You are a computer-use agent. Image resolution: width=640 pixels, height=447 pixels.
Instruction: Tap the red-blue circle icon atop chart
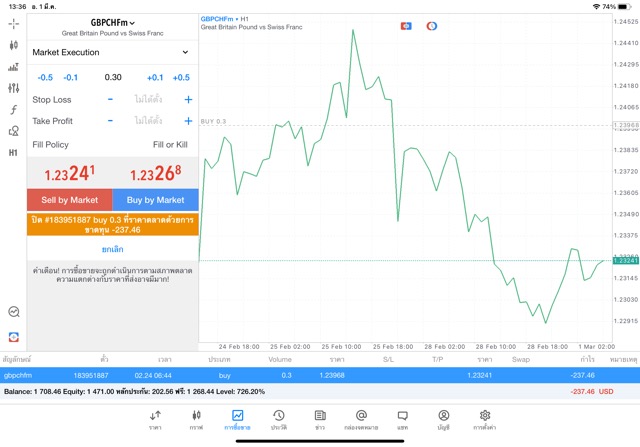tap(432, 26)
